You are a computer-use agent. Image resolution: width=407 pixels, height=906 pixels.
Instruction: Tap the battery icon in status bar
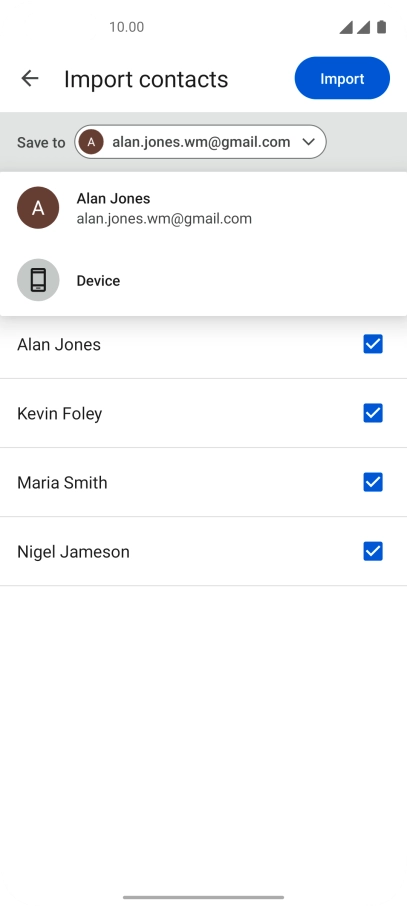381,27
